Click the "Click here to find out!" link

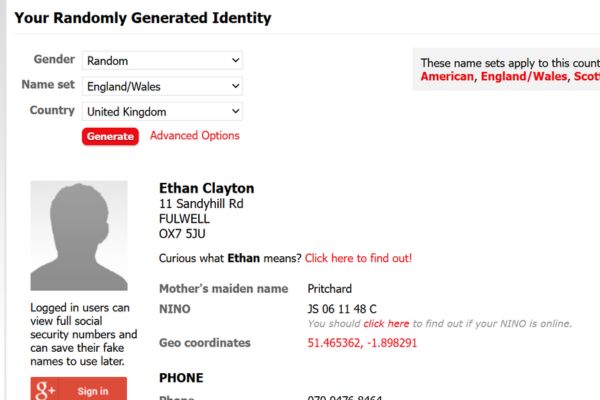pos(358,258)
